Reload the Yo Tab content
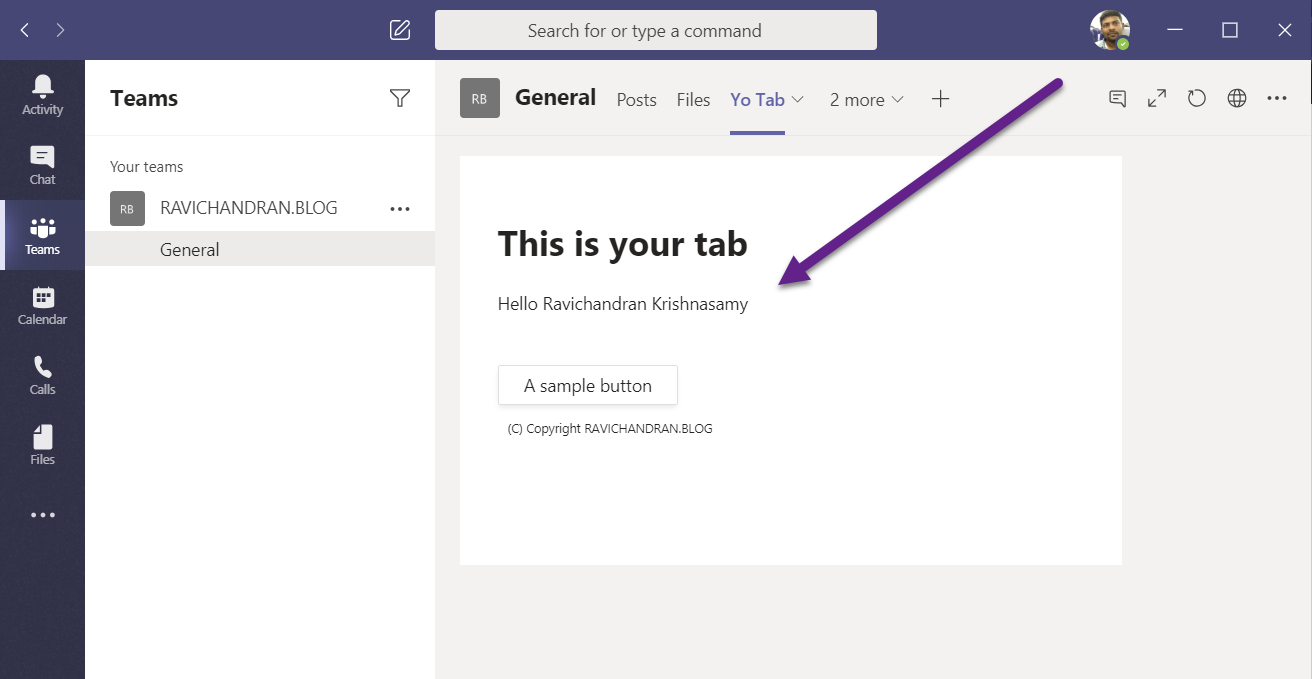Image resolution: width=1312 pixels, height=679 pixels. 1197,98
